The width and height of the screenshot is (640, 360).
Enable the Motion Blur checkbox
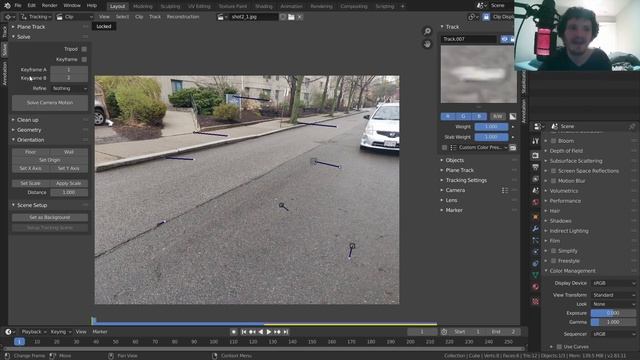point(554,181)
